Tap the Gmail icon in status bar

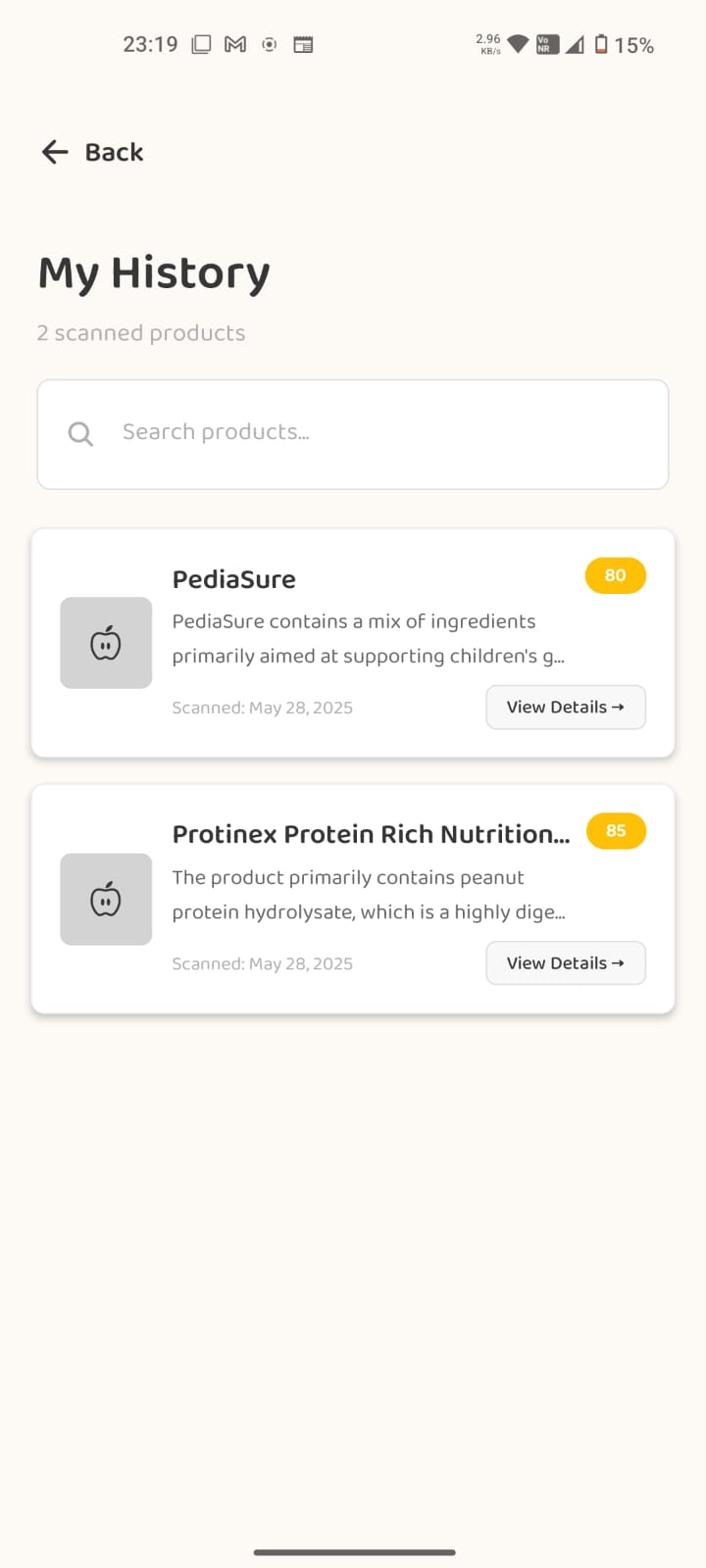click(x=235, y=44)
